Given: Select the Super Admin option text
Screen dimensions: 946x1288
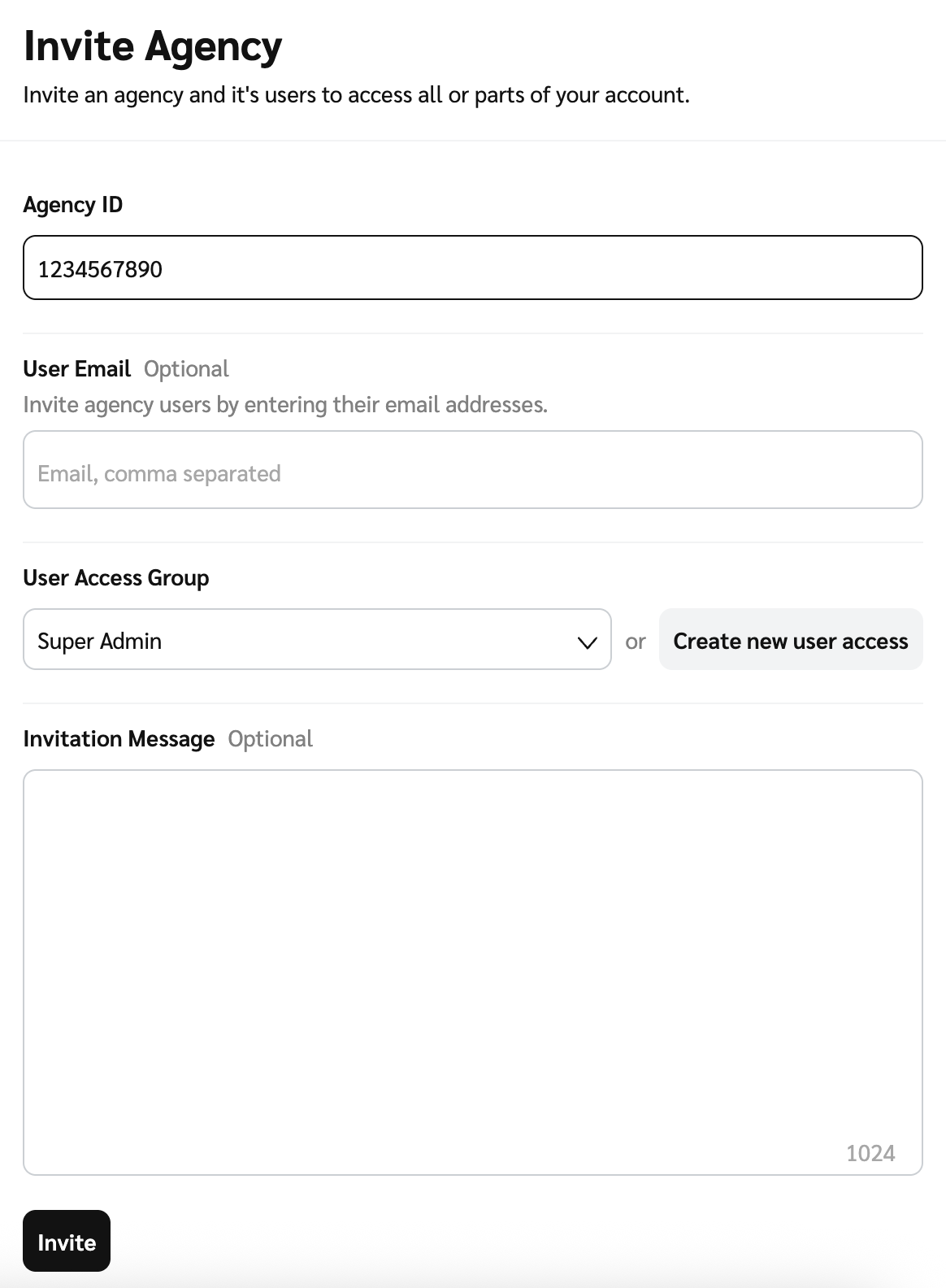Looking at the screenshot, I should [x=100, y=642].
